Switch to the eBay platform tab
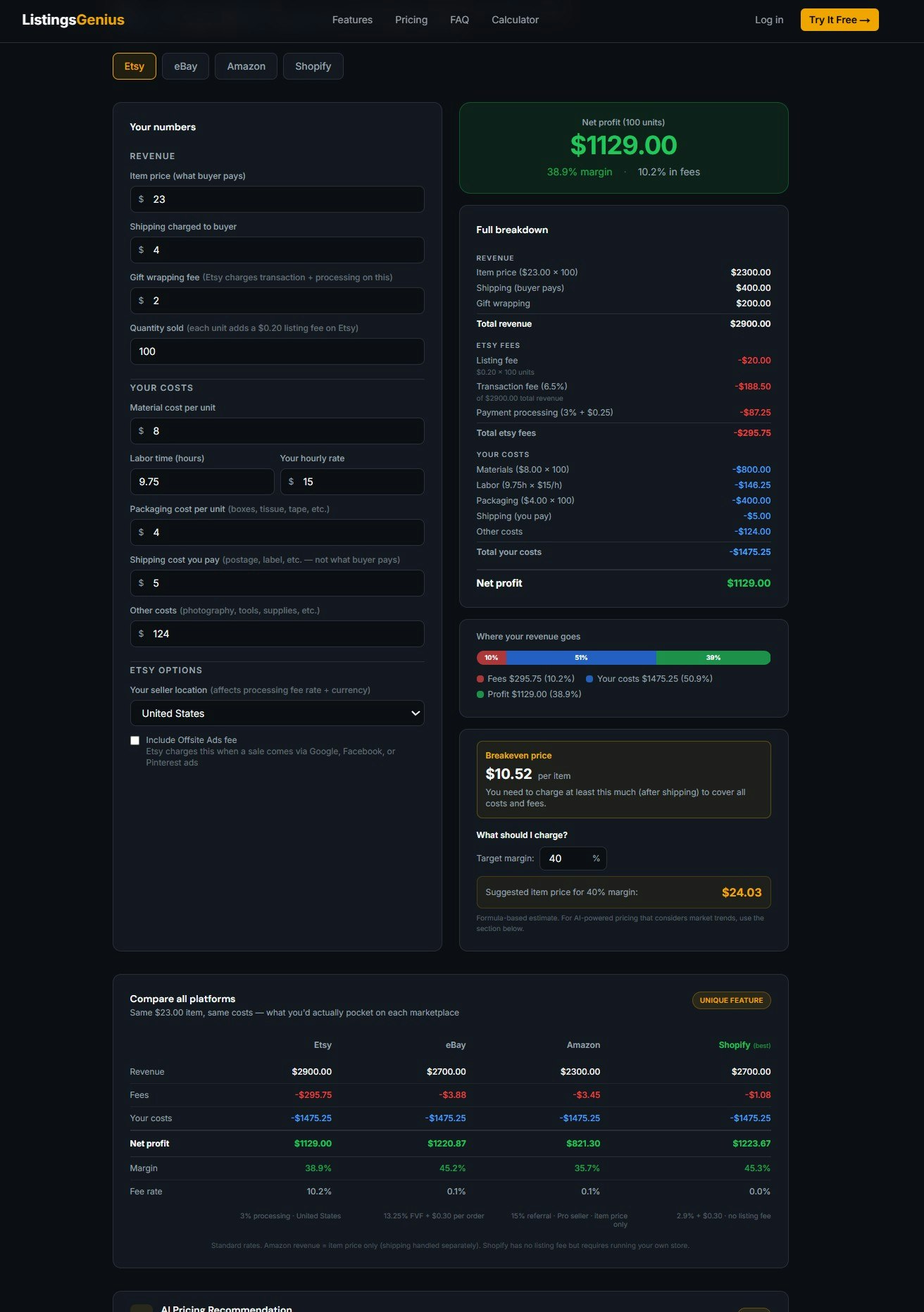 (185, 66)
